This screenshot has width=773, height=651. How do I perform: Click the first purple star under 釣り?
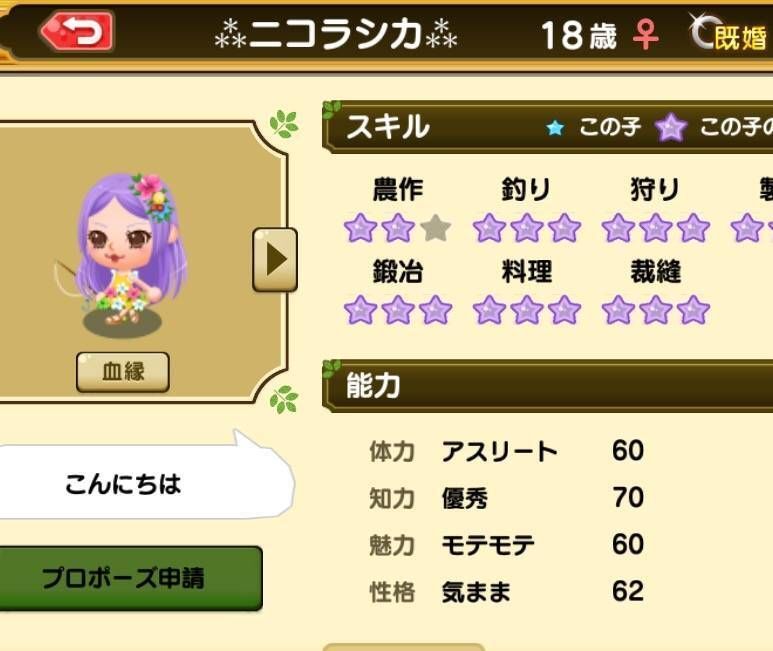[489, 228]
